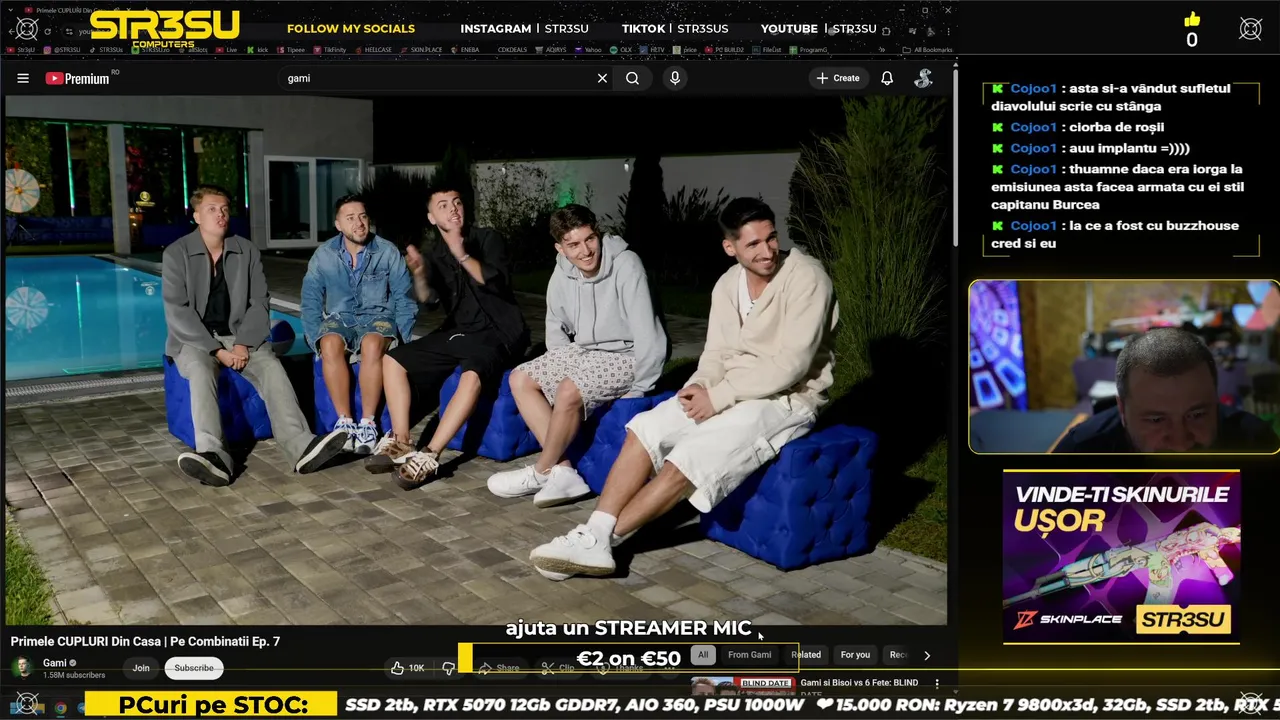The image size is (1280, 720).
Task: Go to YouTube Premium home logo
Action: click(x=78, y=78)
